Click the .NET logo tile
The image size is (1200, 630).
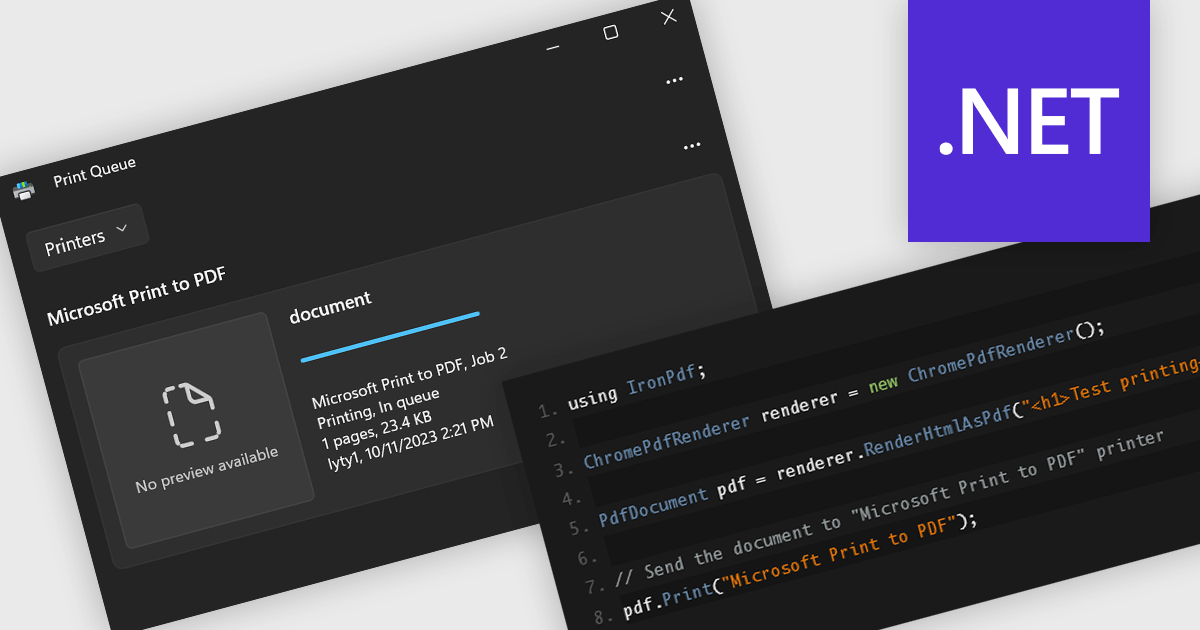1028,121
